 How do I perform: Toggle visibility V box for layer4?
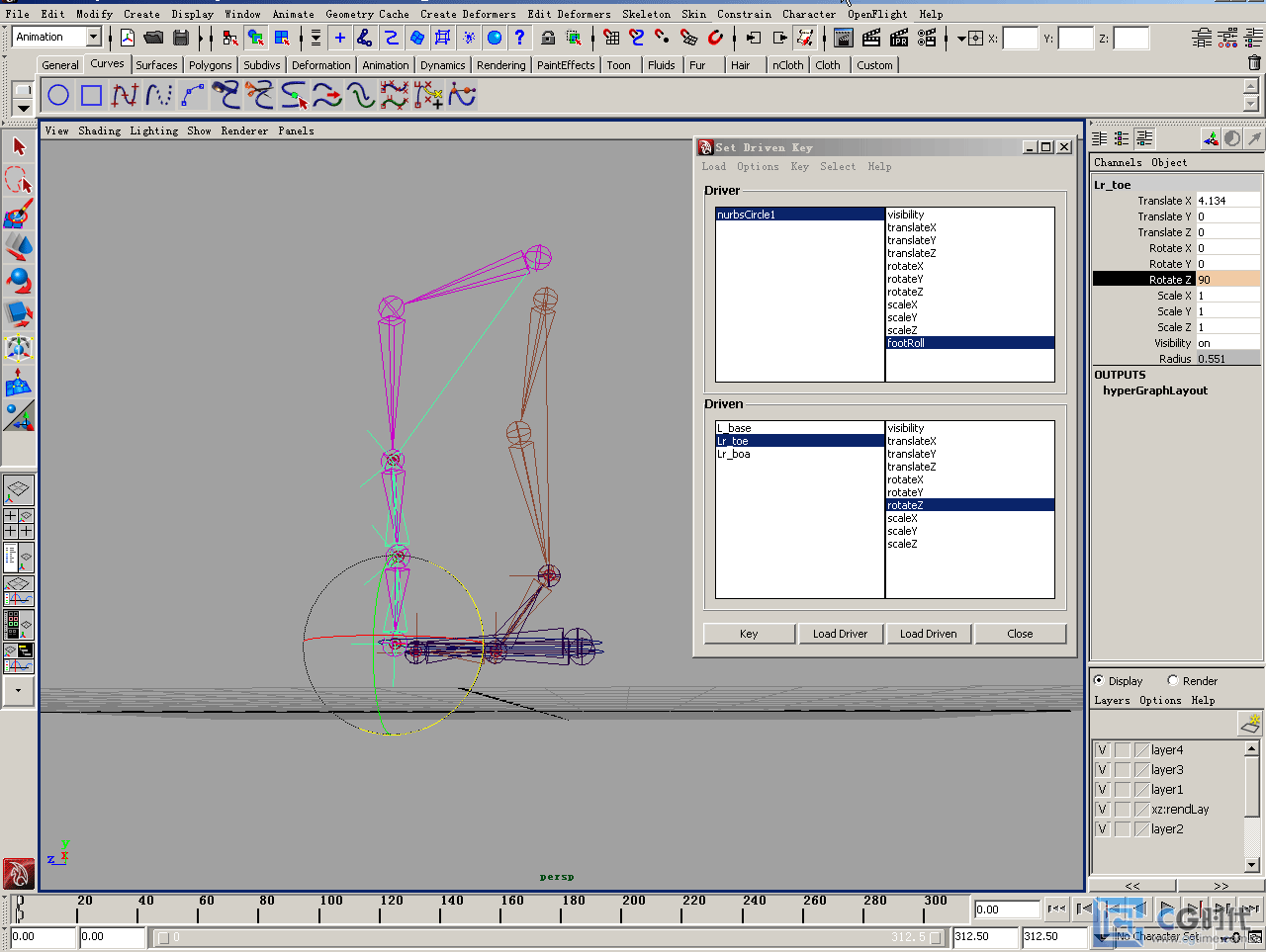[x=1103, y=750]
